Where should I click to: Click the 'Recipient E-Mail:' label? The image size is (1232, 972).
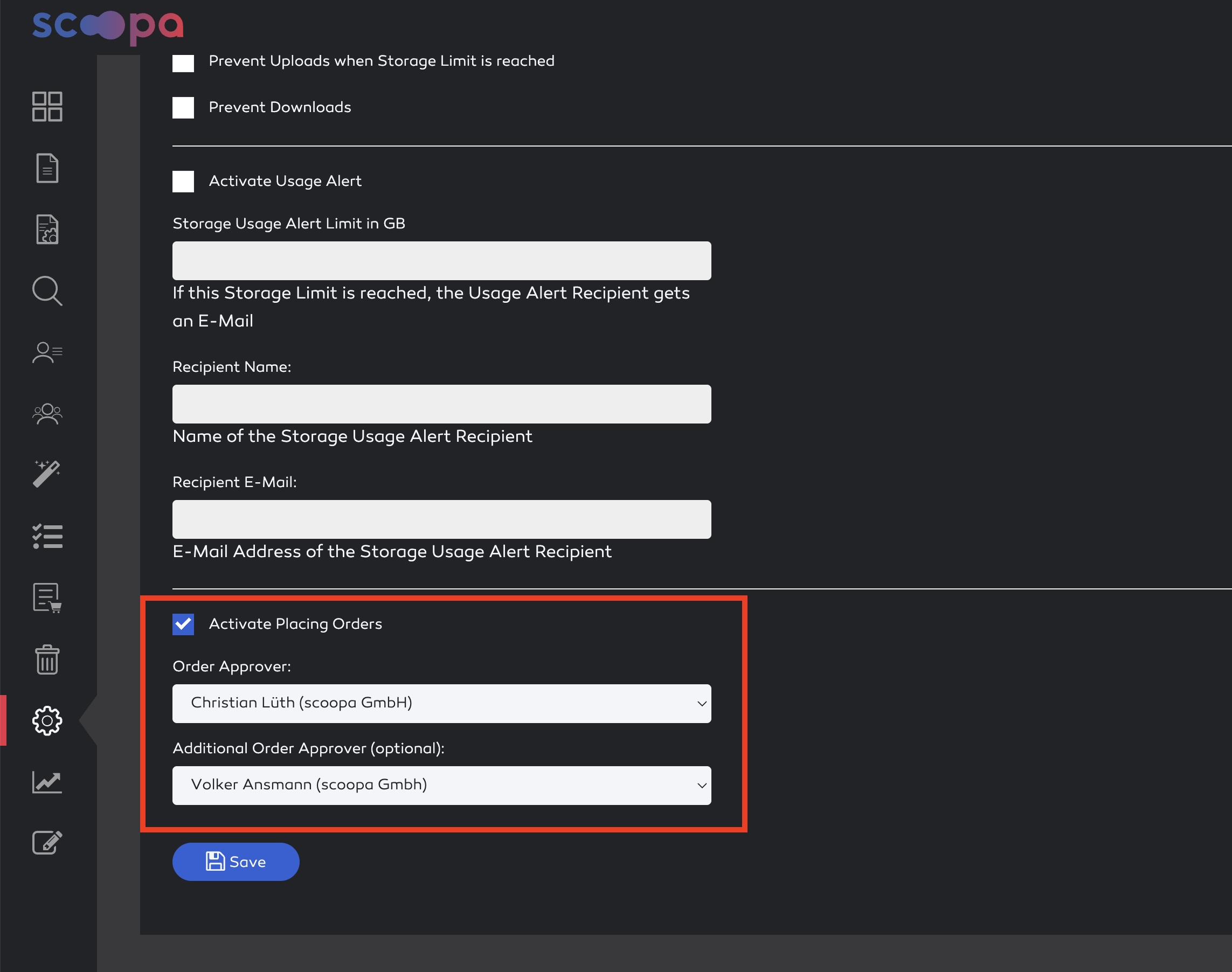[x=234, y=482]
